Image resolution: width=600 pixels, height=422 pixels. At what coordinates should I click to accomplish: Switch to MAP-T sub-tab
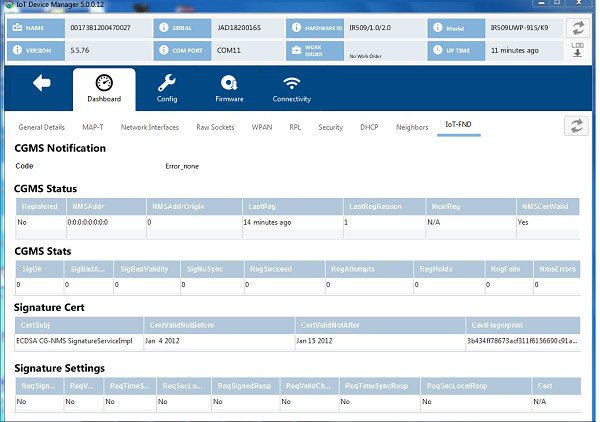pyautogui.click(x=93, y=127)
